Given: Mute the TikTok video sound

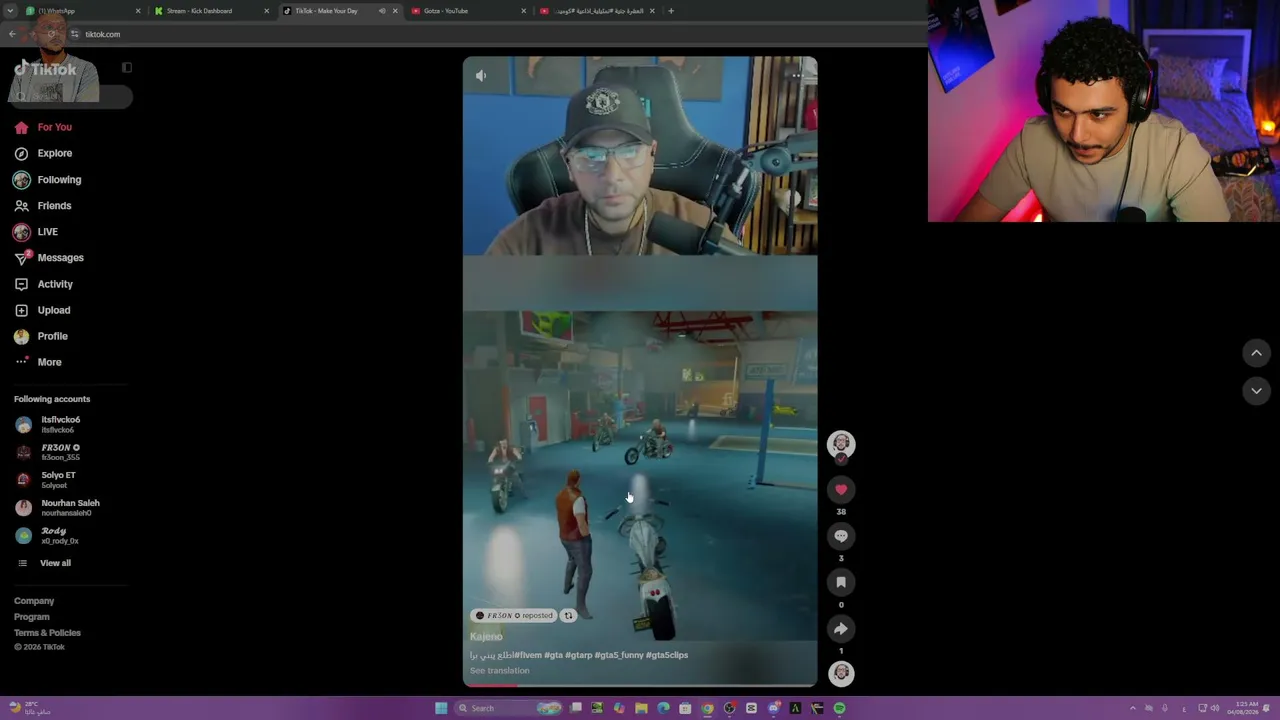Looking at the screenshot, I should 481,76.
